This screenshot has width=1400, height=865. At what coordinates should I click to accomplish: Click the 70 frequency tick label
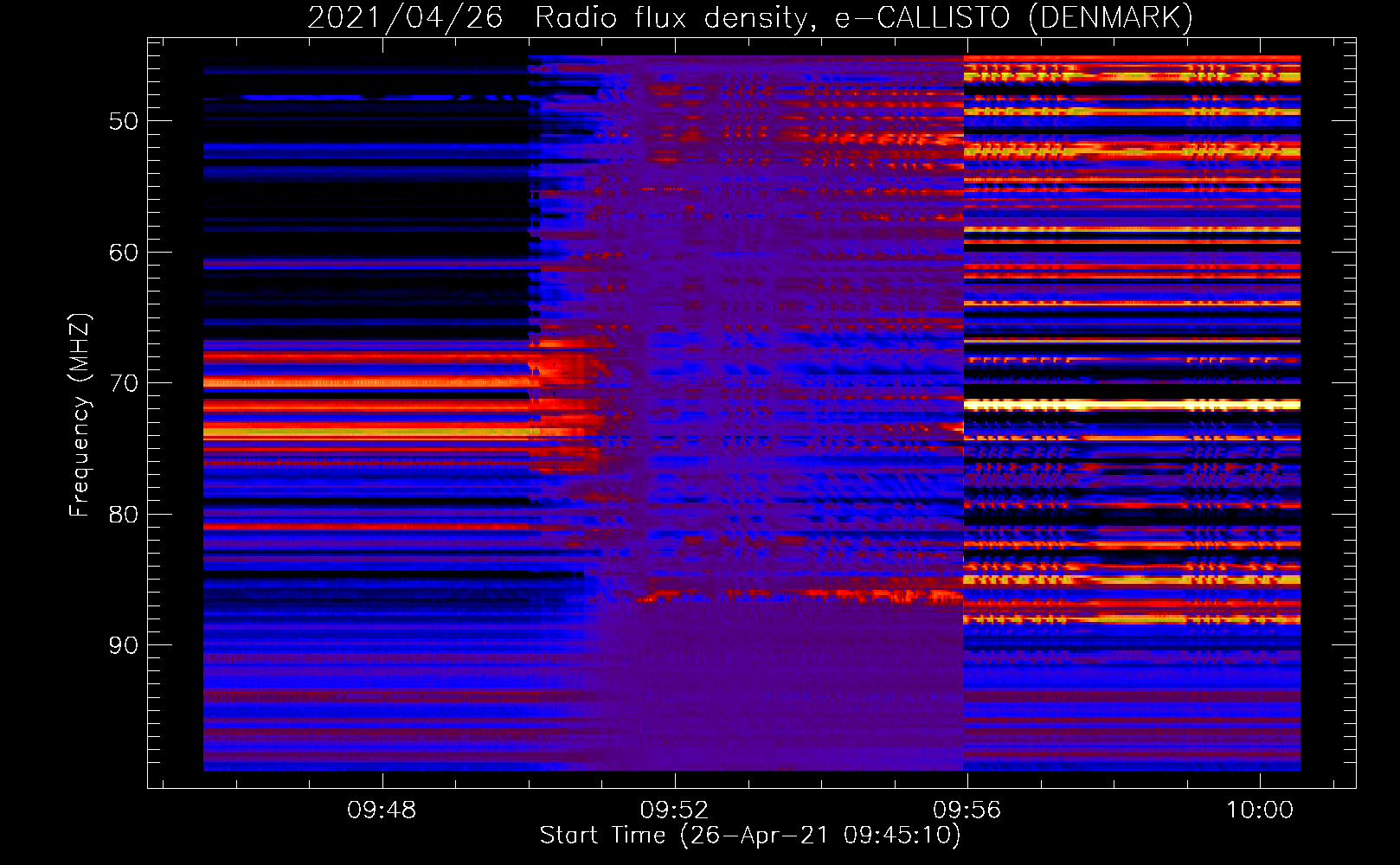(x=124, y=383)
